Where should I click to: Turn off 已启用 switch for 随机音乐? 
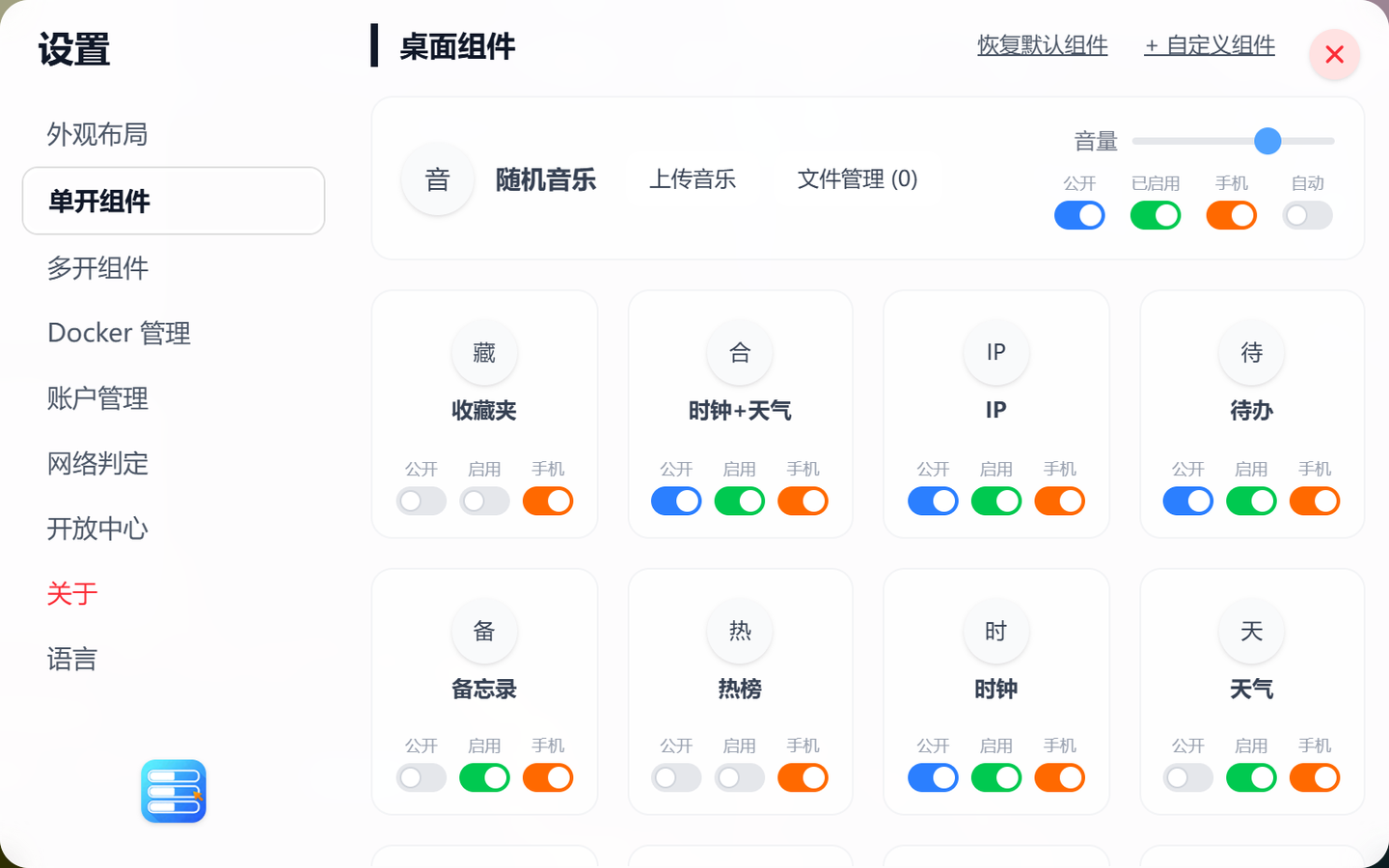[x=1156, y=215]
